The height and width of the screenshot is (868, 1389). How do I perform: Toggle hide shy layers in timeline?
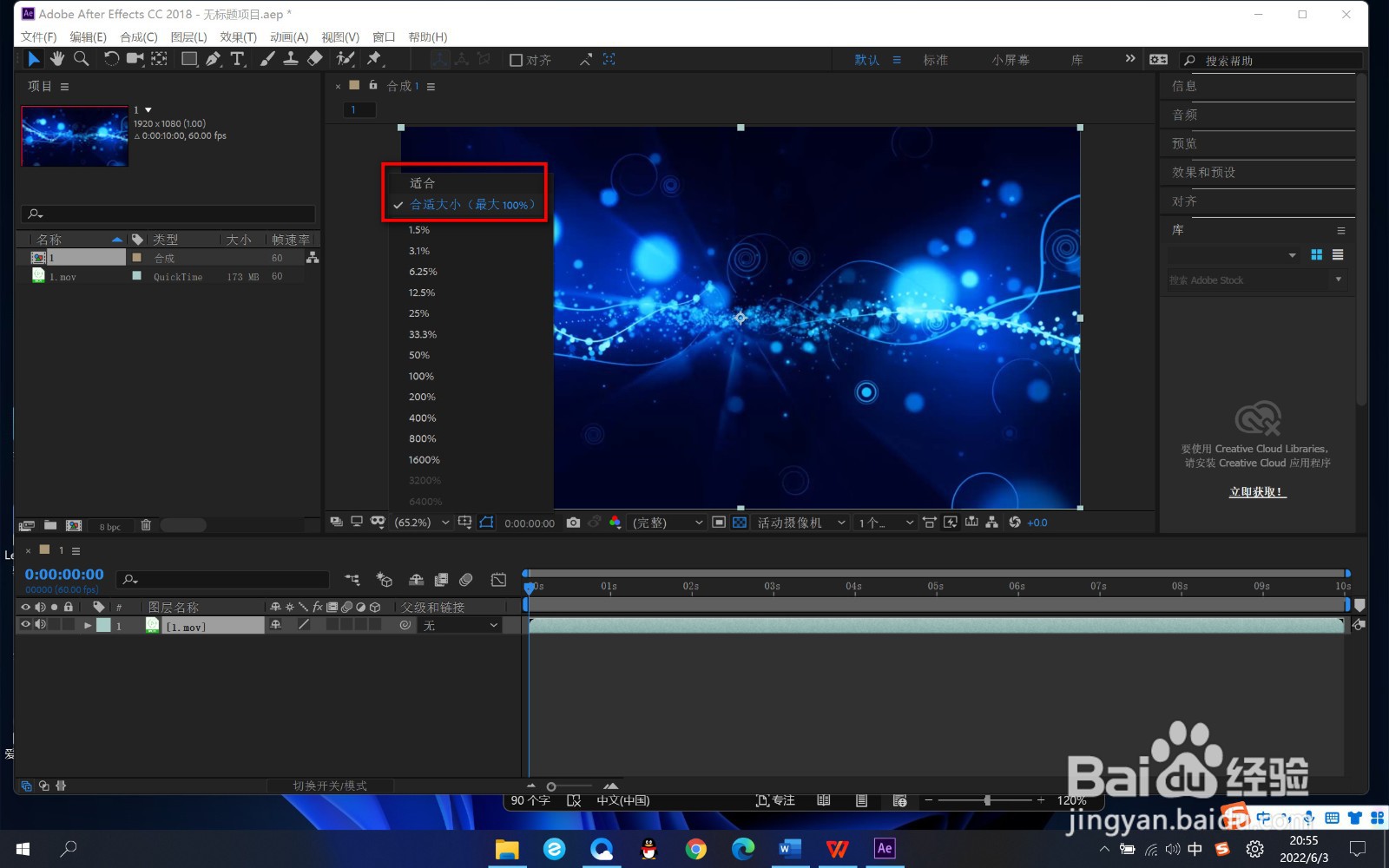pyautogui.click(x=417, y=579)
